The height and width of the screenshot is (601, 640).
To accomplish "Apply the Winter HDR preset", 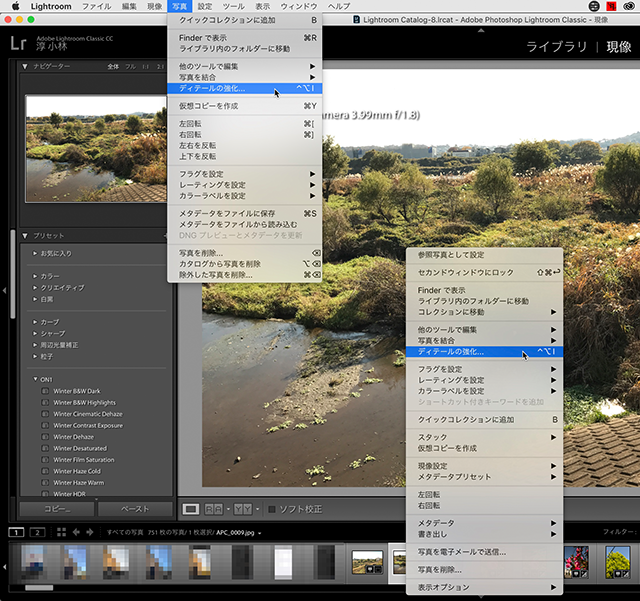I will pyautogui.click(x=69, y=494).
